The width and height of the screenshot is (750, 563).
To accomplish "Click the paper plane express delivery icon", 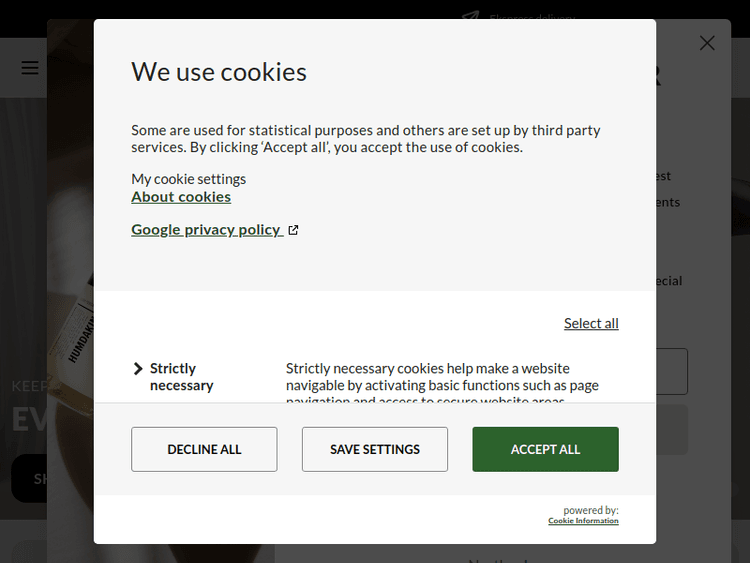I will 471,17.
